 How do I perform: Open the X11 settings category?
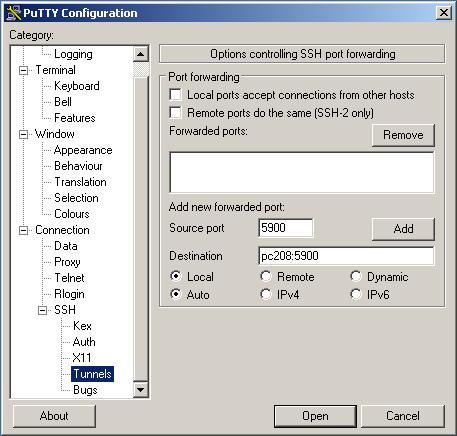point(82,358)
